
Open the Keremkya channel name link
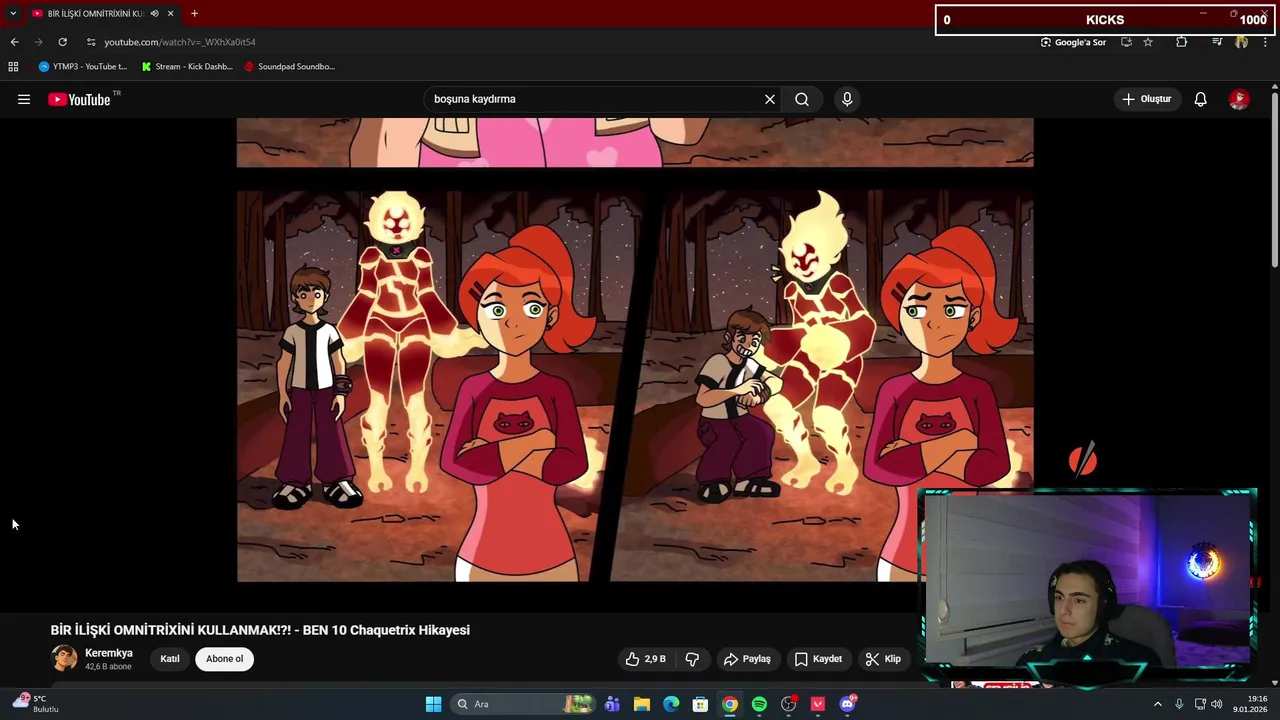(x=109, y=653)
